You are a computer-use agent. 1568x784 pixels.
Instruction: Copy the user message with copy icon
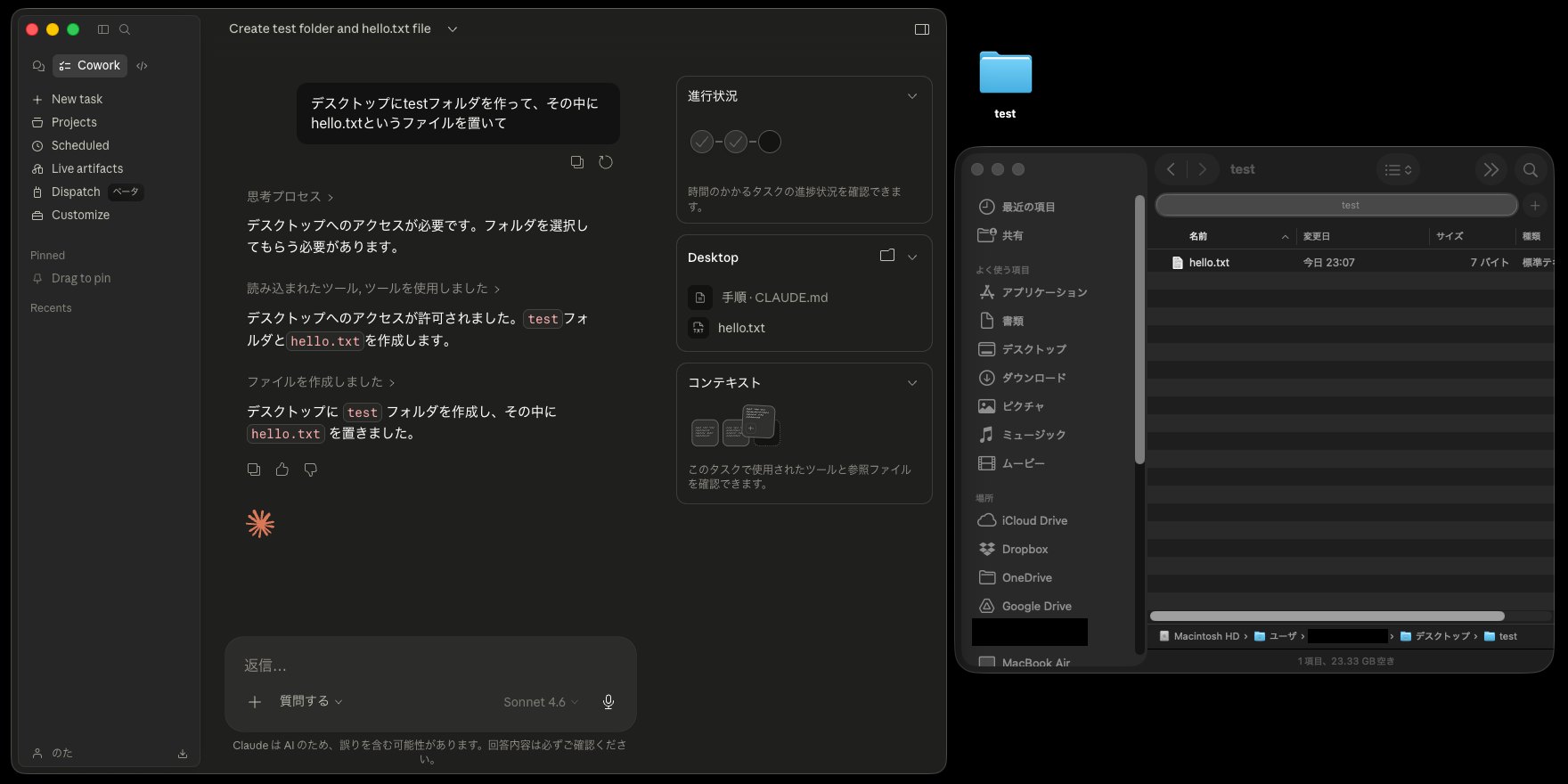(577, 162)
